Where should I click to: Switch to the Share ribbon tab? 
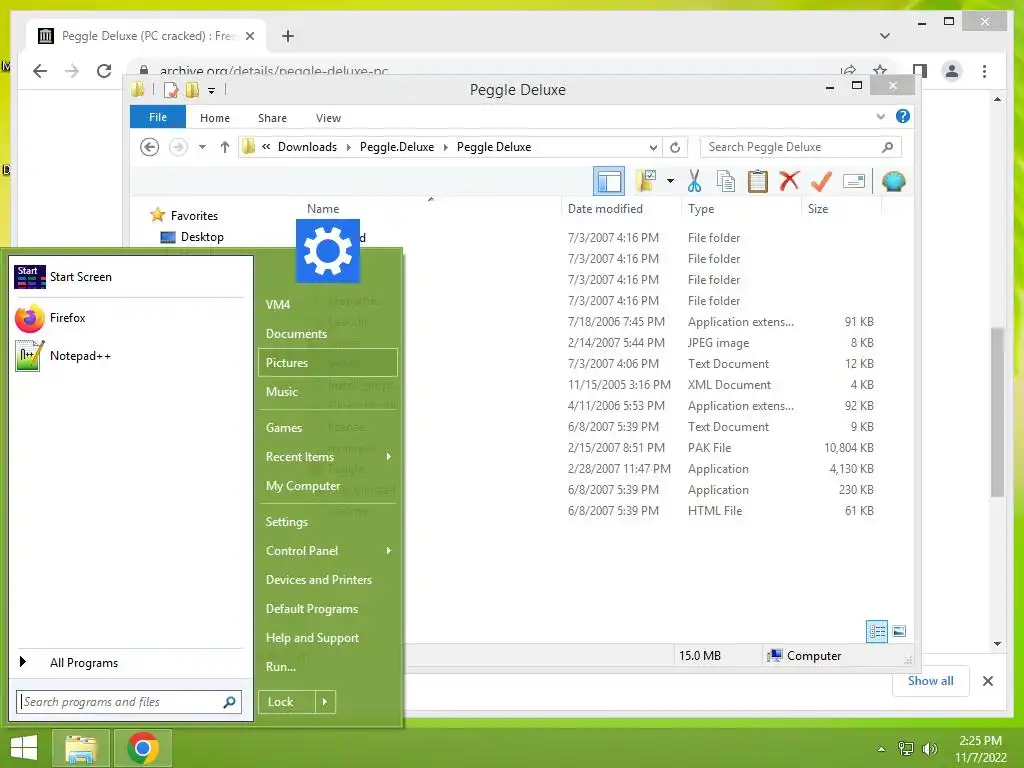[272, 118]
